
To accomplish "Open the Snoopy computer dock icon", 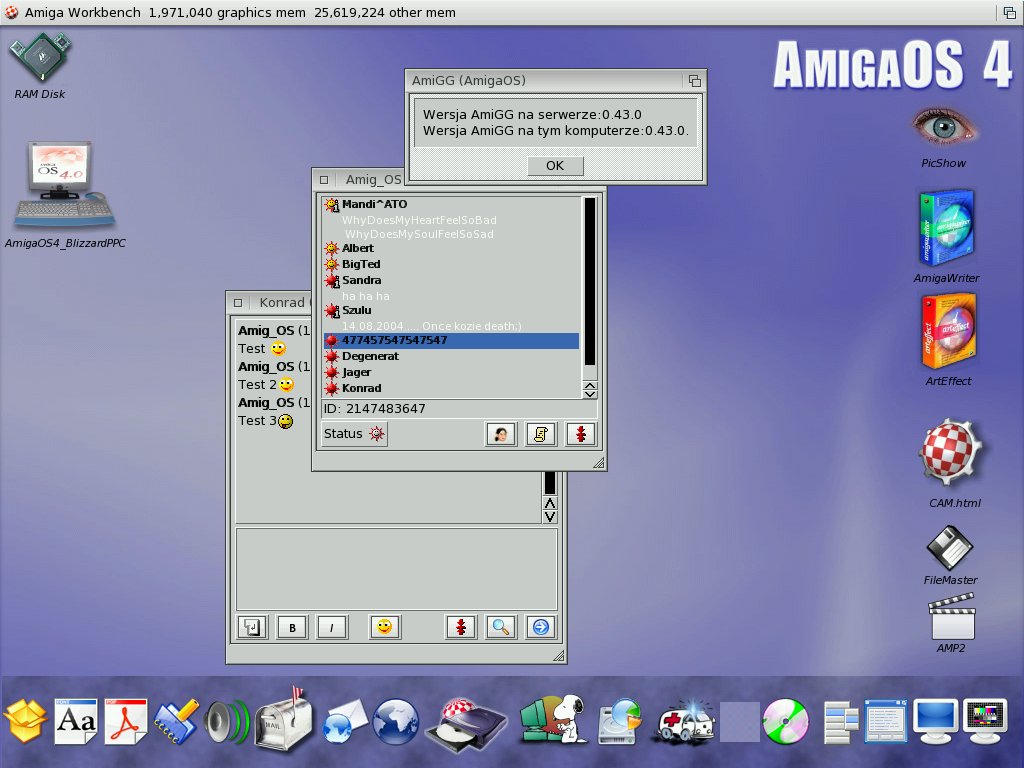I will (554, 718).
